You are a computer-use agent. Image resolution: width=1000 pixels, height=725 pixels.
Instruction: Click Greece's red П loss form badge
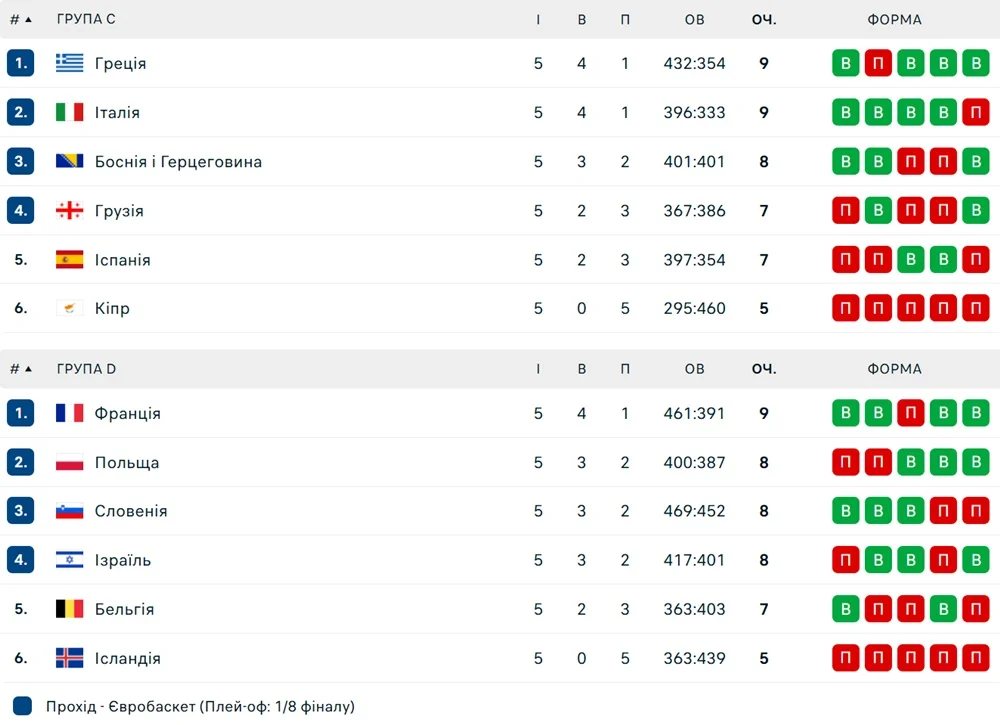[x=878, y=63]
